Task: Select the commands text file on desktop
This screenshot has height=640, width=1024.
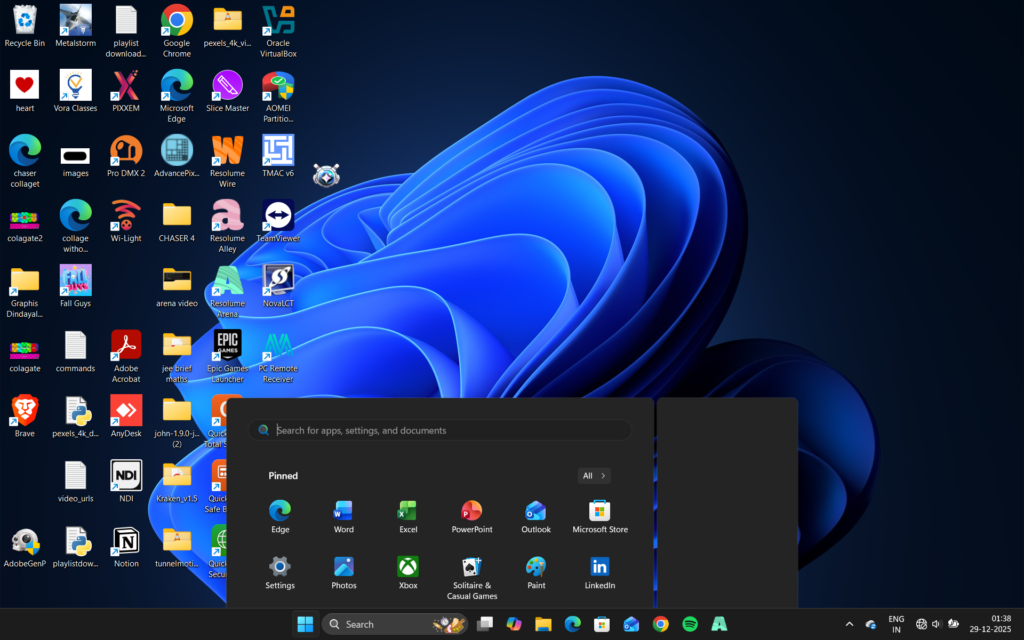Action: (75, 353)
